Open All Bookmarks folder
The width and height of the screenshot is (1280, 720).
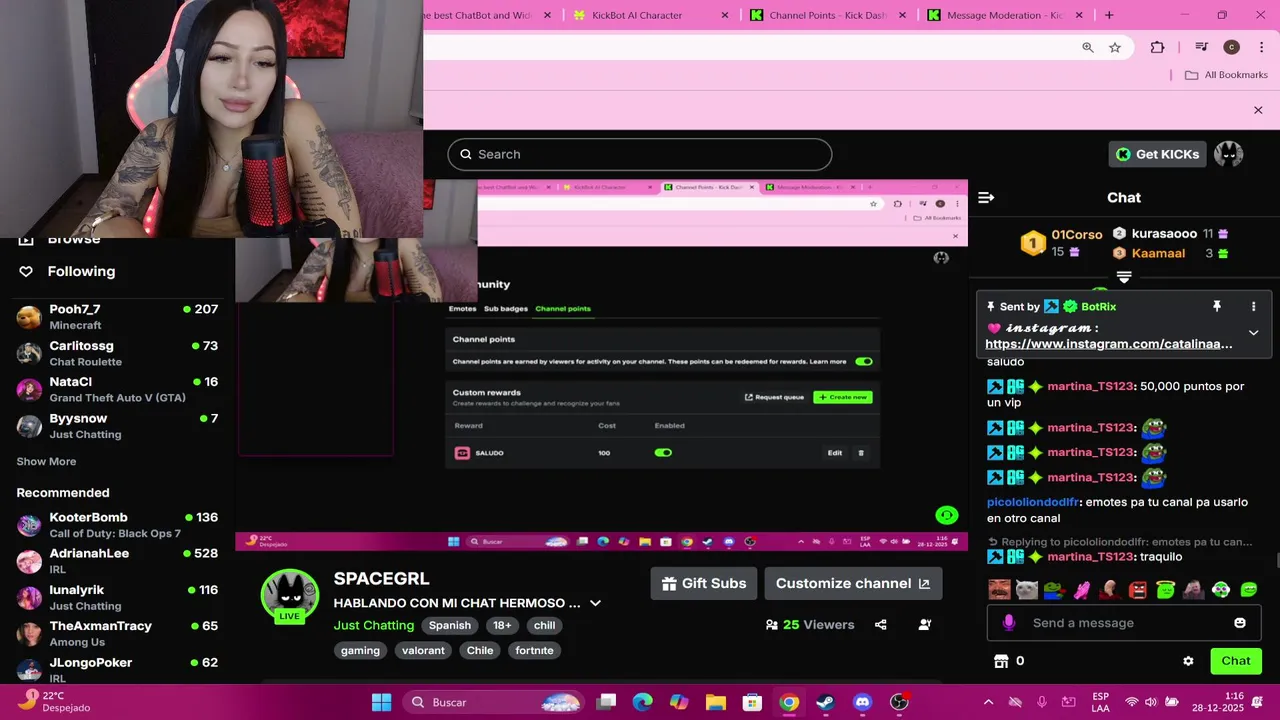click(x=1226, y=75)
